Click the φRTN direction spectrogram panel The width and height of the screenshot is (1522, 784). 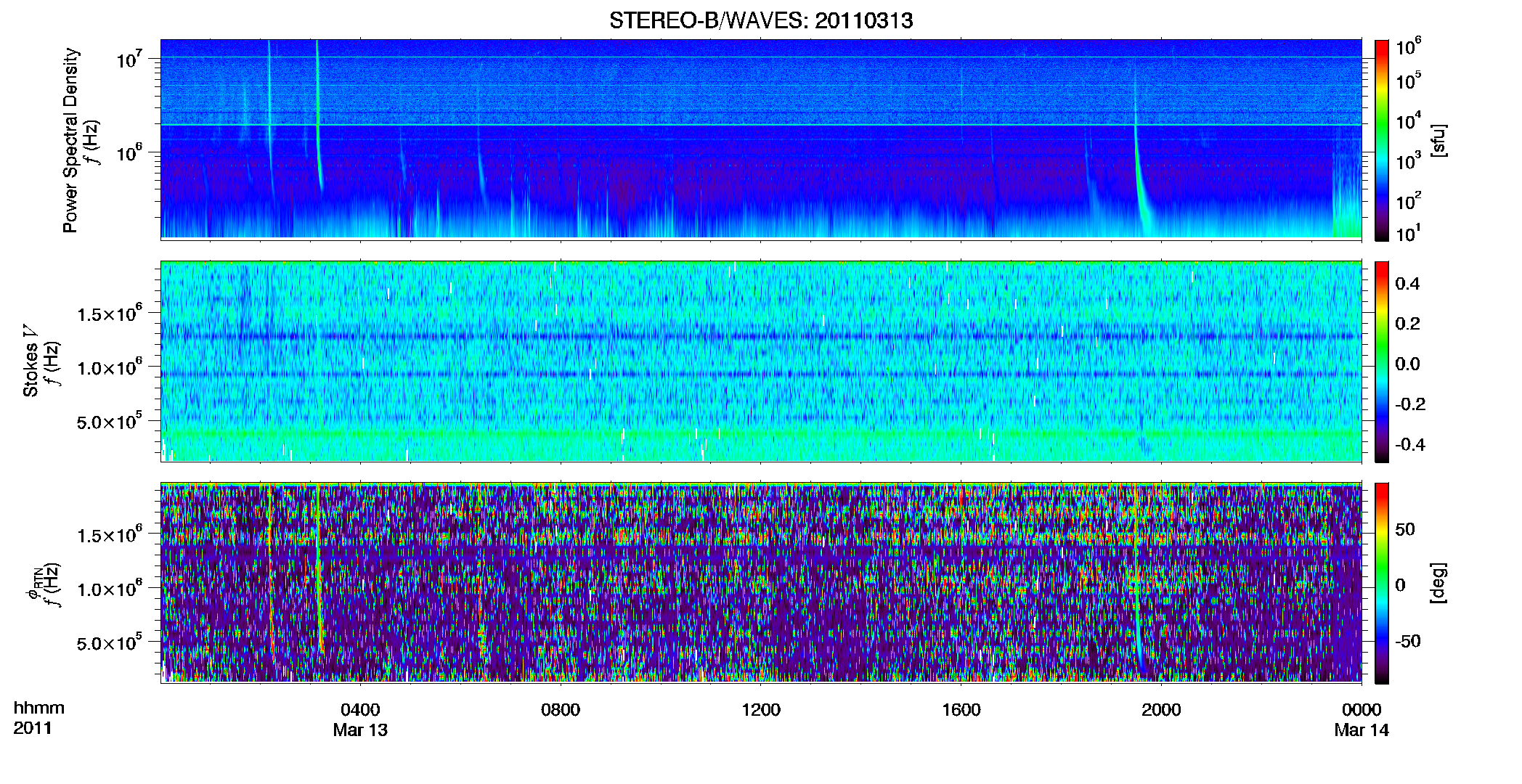(761, 582)
